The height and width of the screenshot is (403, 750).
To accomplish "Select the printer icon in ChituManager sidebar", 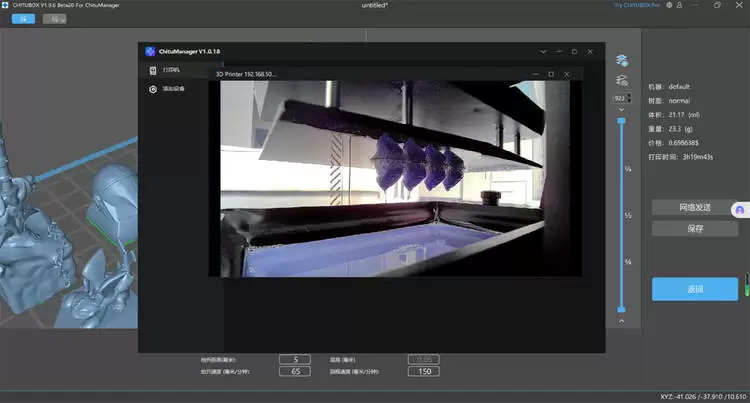I will tap(154, 71).
